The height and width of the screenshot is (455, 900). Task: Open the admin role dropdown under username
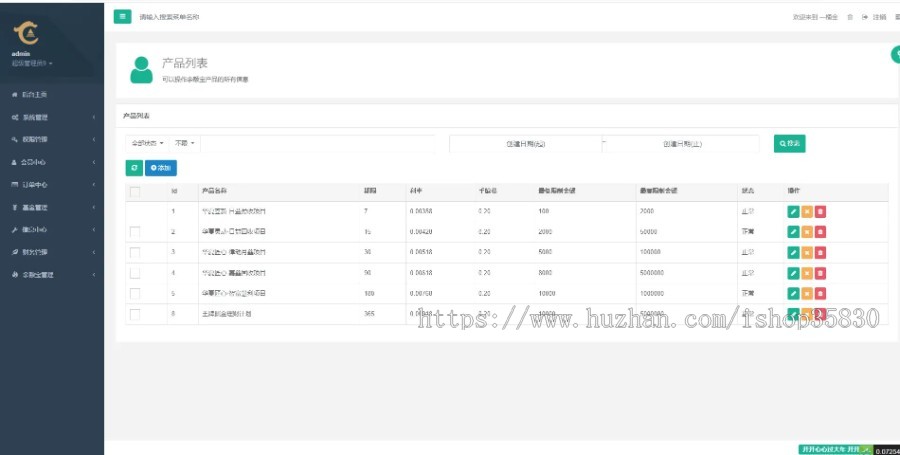32,63
